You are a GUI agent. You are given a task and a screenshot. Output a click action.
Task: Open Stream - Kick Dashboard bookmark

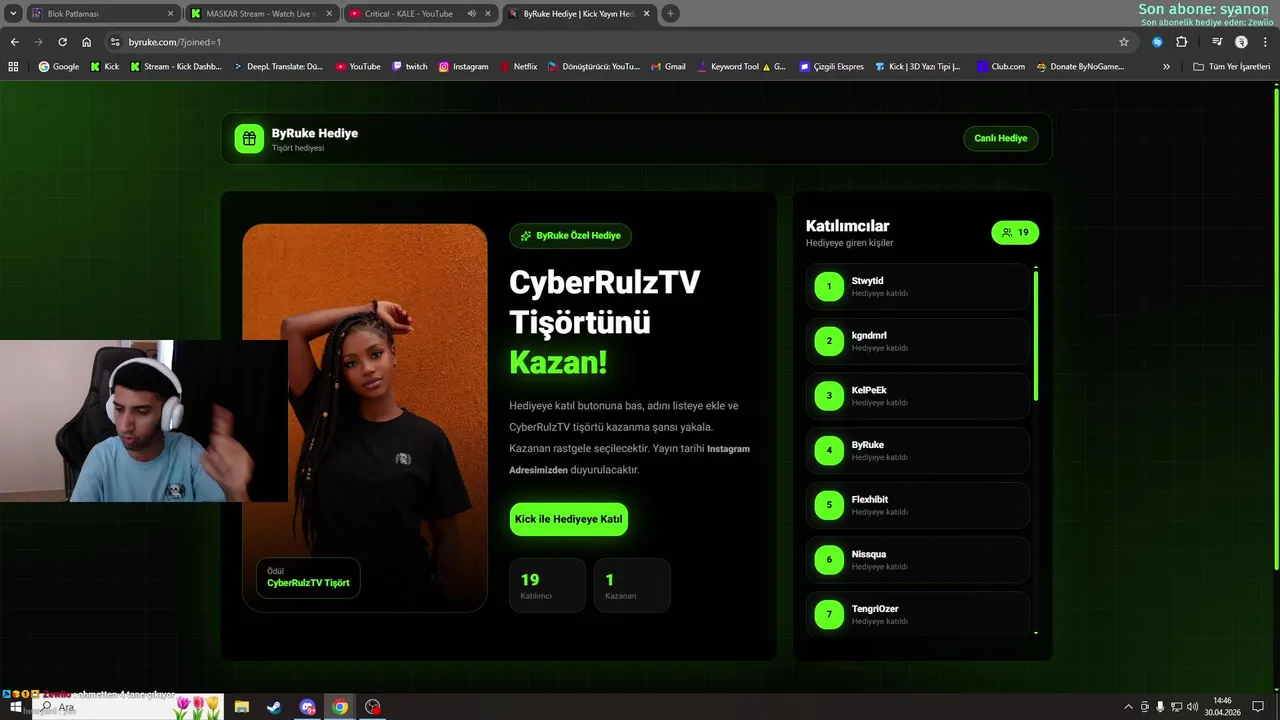[x=176, y=67]
